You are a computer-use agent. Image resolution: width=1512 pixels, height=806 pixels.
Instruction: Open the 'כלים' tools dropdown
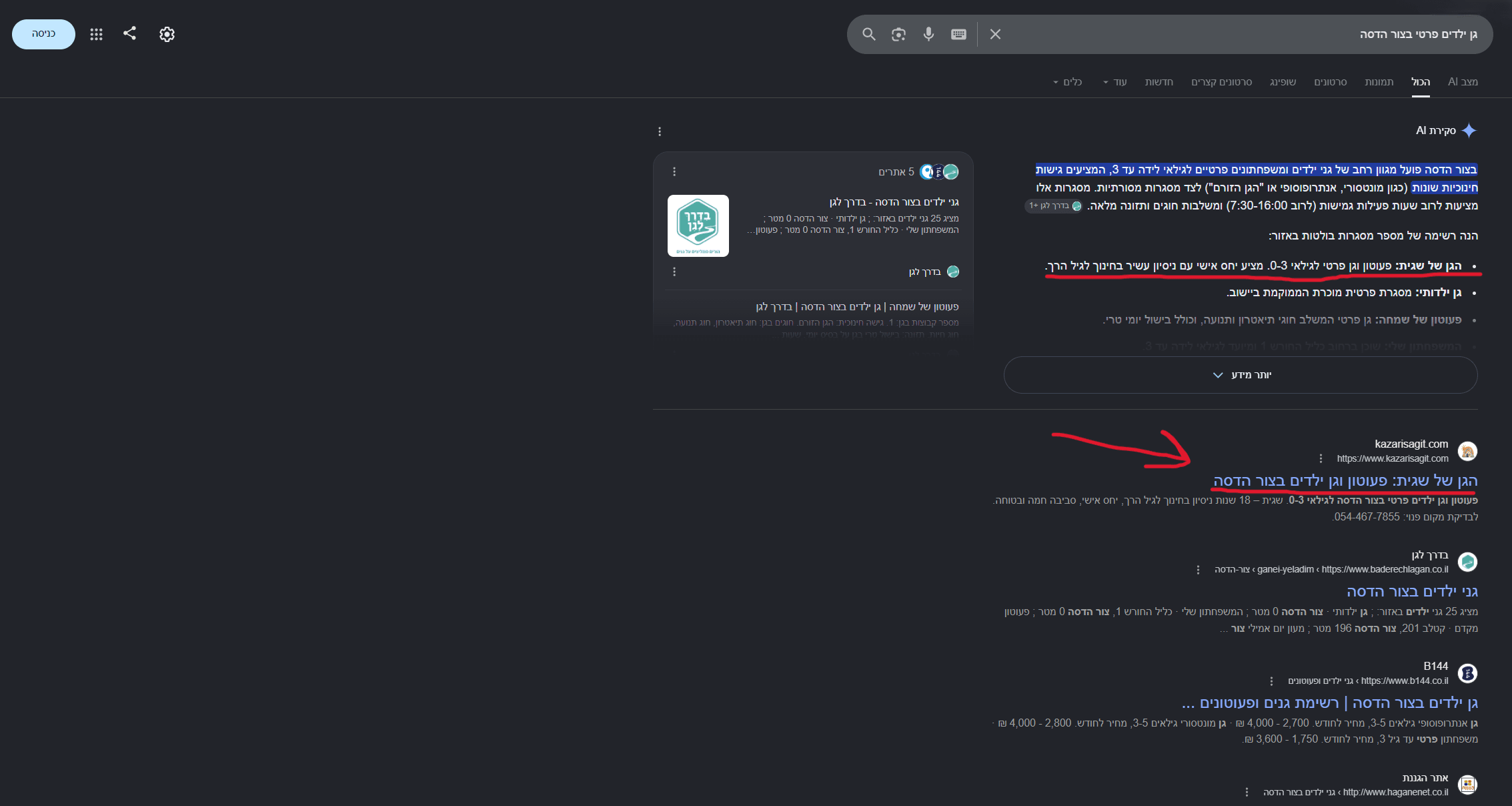(1067, 82)
